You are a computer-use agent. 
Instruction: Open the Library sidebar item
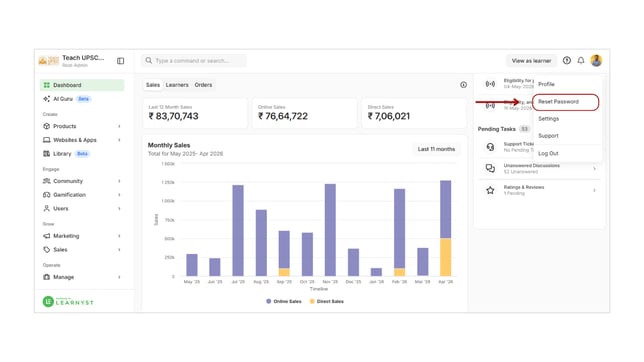(82, 154)
